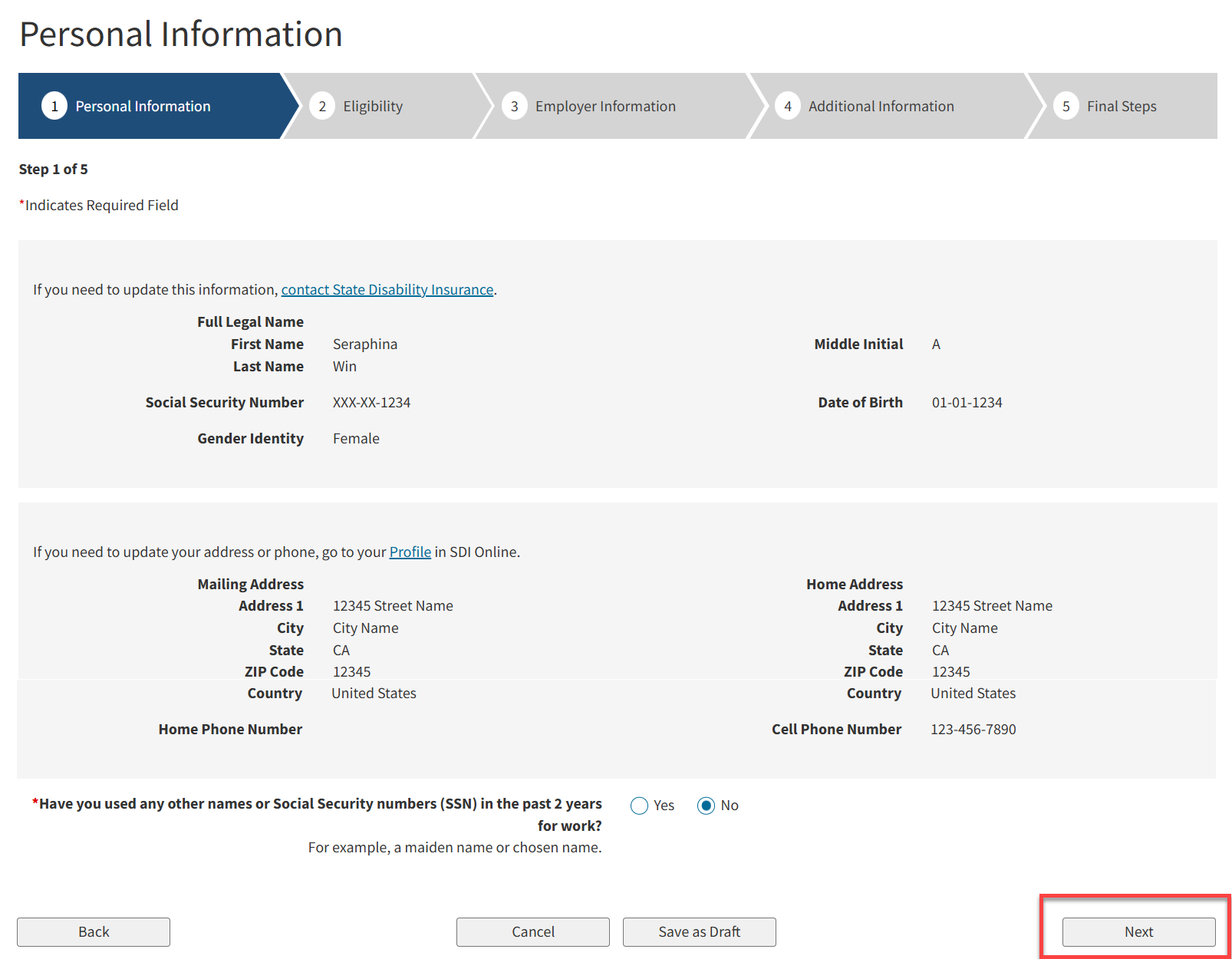The image size is (1232, 959).
Task: Cancel the claim form
Action: pos(532,931)
